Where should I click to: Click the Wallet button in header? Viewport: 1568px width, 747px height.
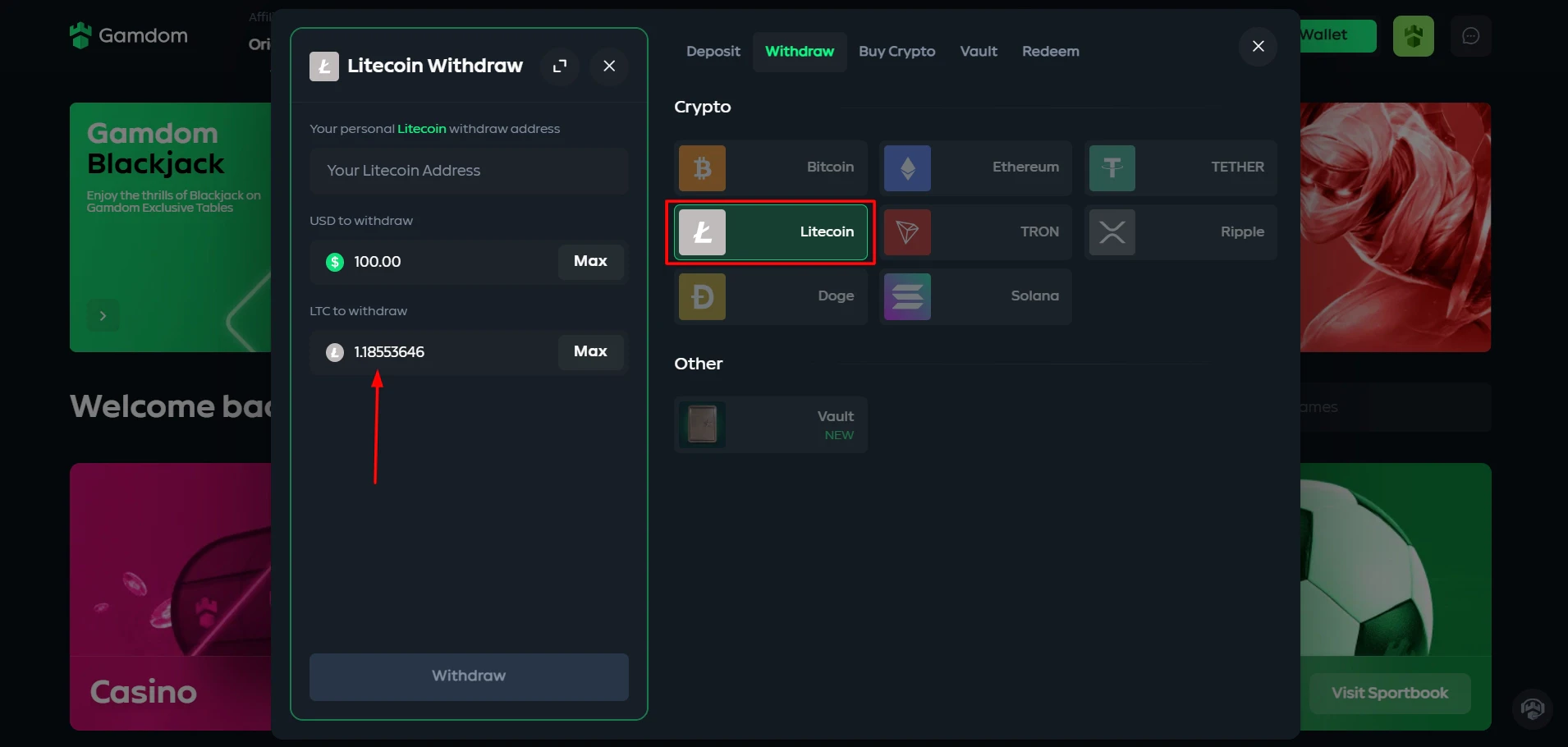click(x=1337, y=35)
